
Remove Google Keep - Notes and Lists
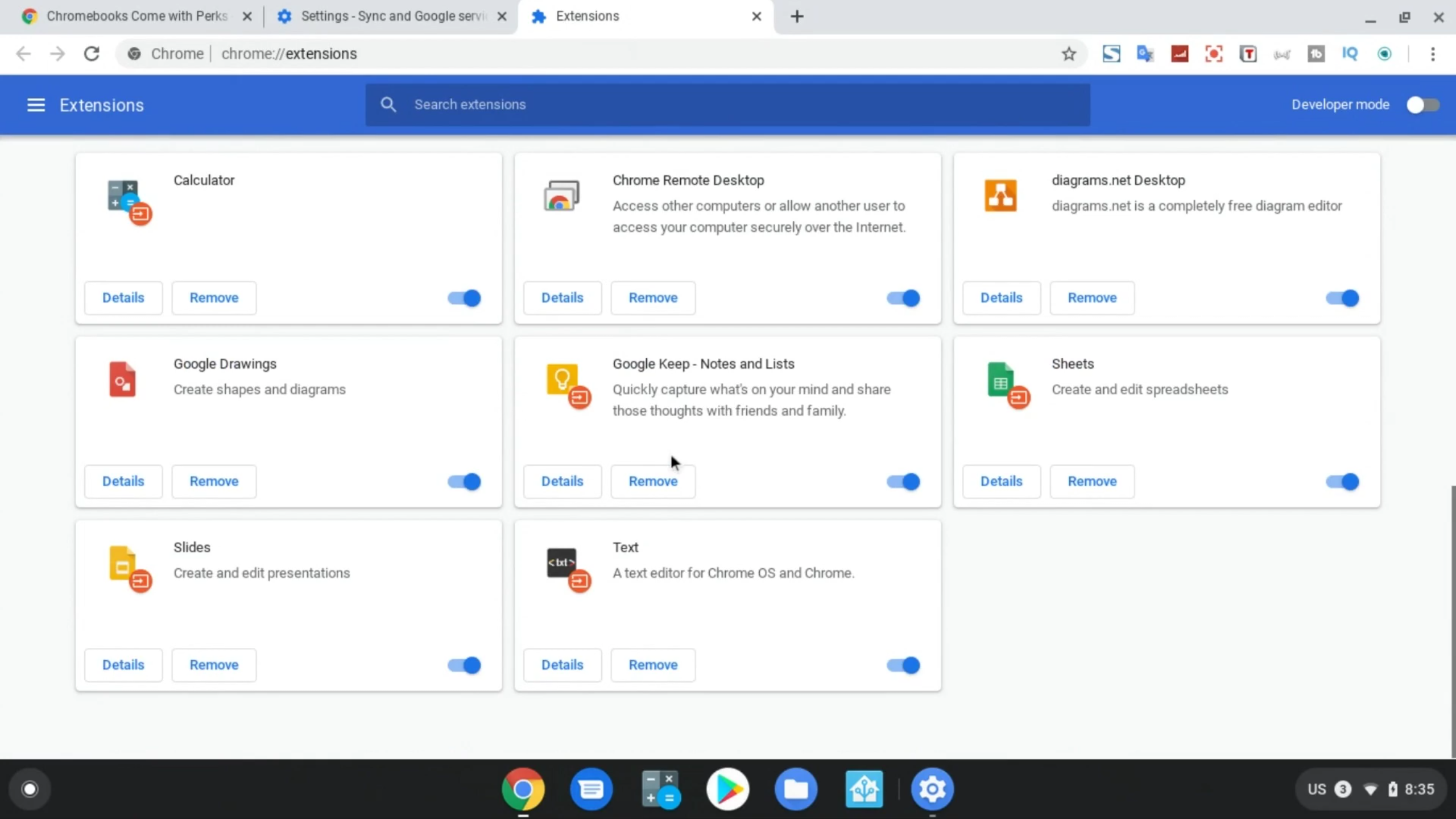(x=653, y=481)
